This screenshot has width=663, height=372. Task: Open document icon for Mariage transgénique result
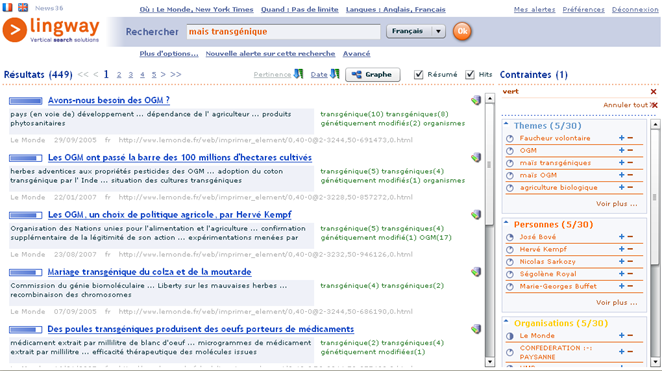tap(476, 271)
